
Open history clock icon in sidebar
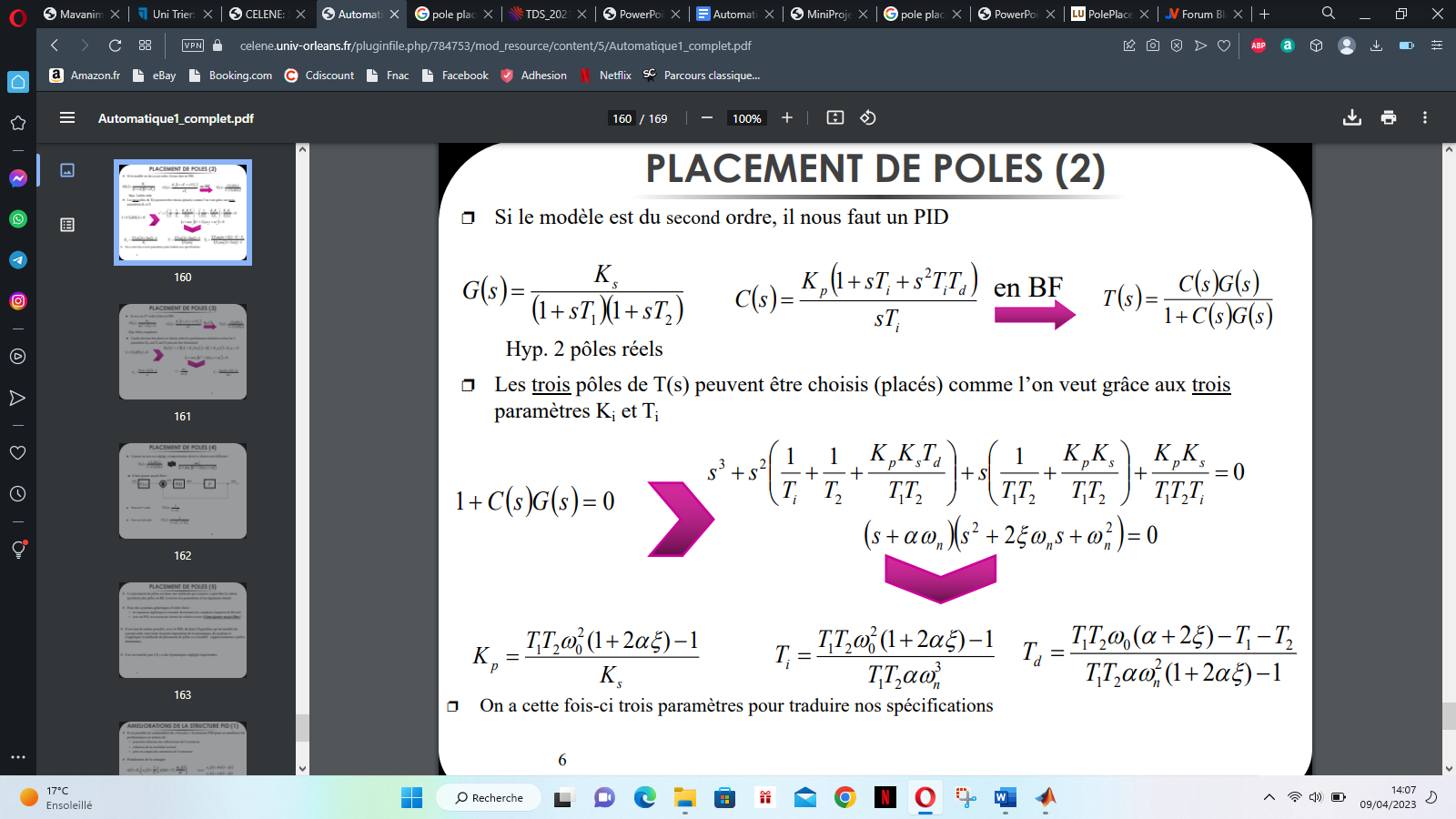click(x=18, y=493)
